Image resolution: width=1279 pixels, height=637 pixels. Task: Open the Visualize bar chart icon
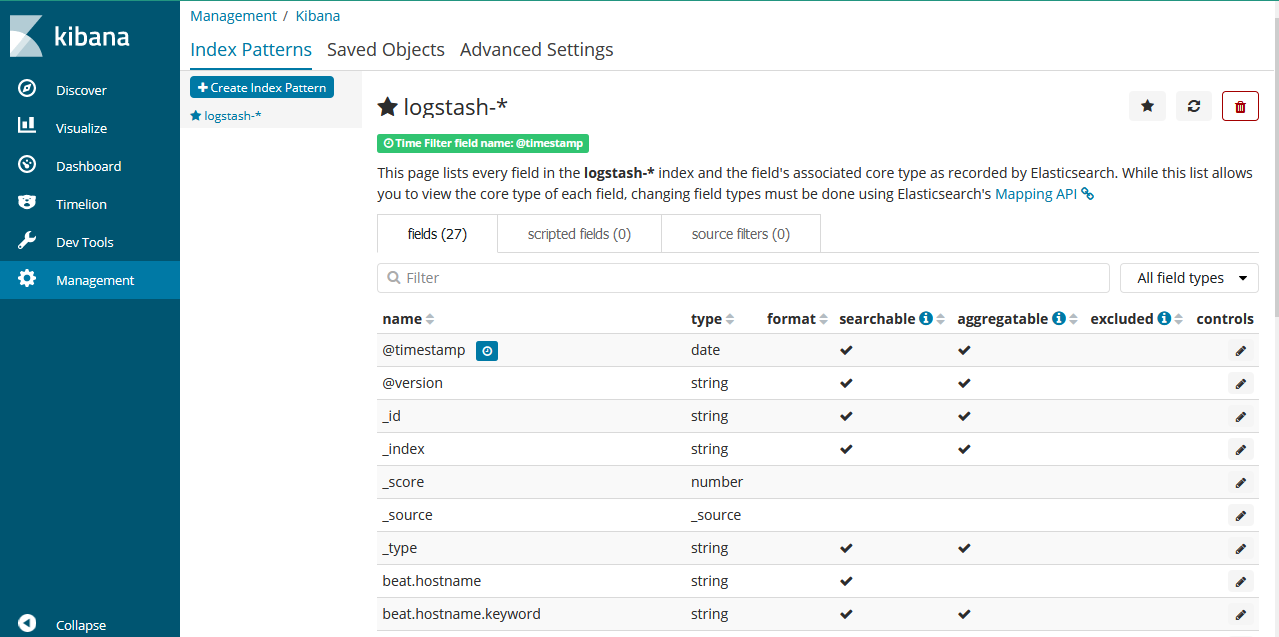click(27, 127)
